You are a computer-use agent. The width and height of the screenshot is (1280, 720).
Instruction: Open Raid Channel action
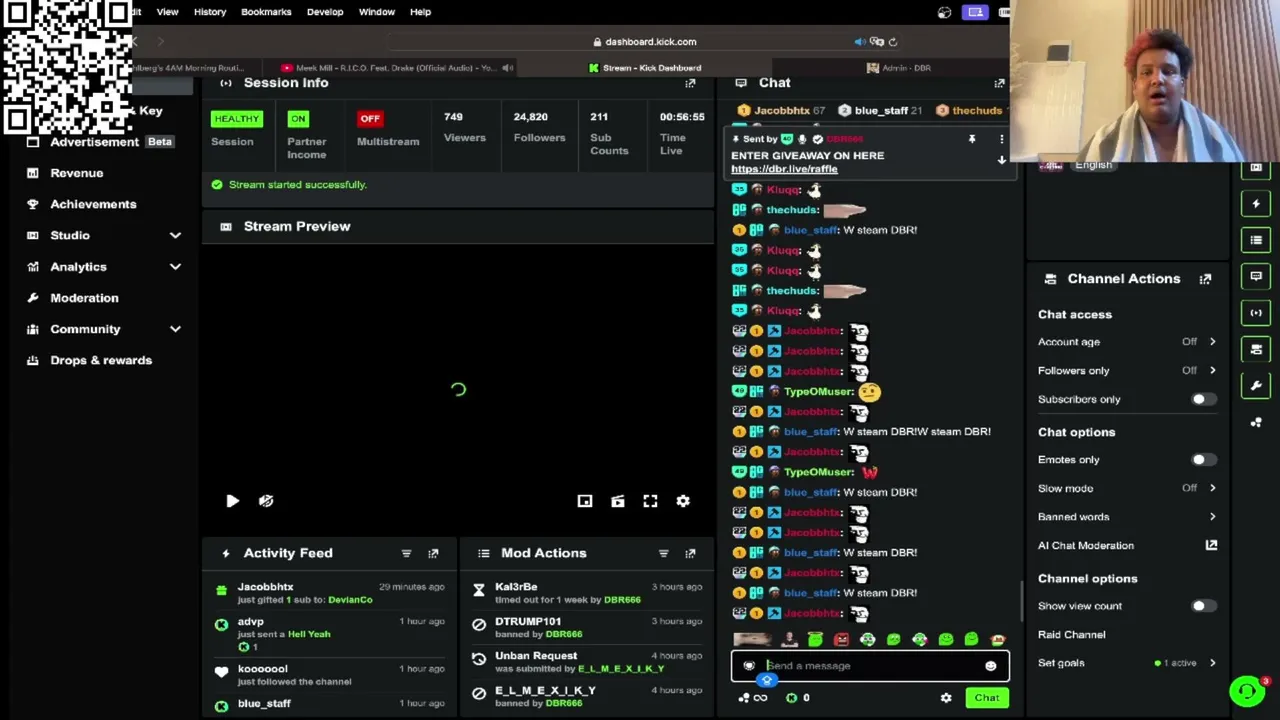click(1072, 635)
